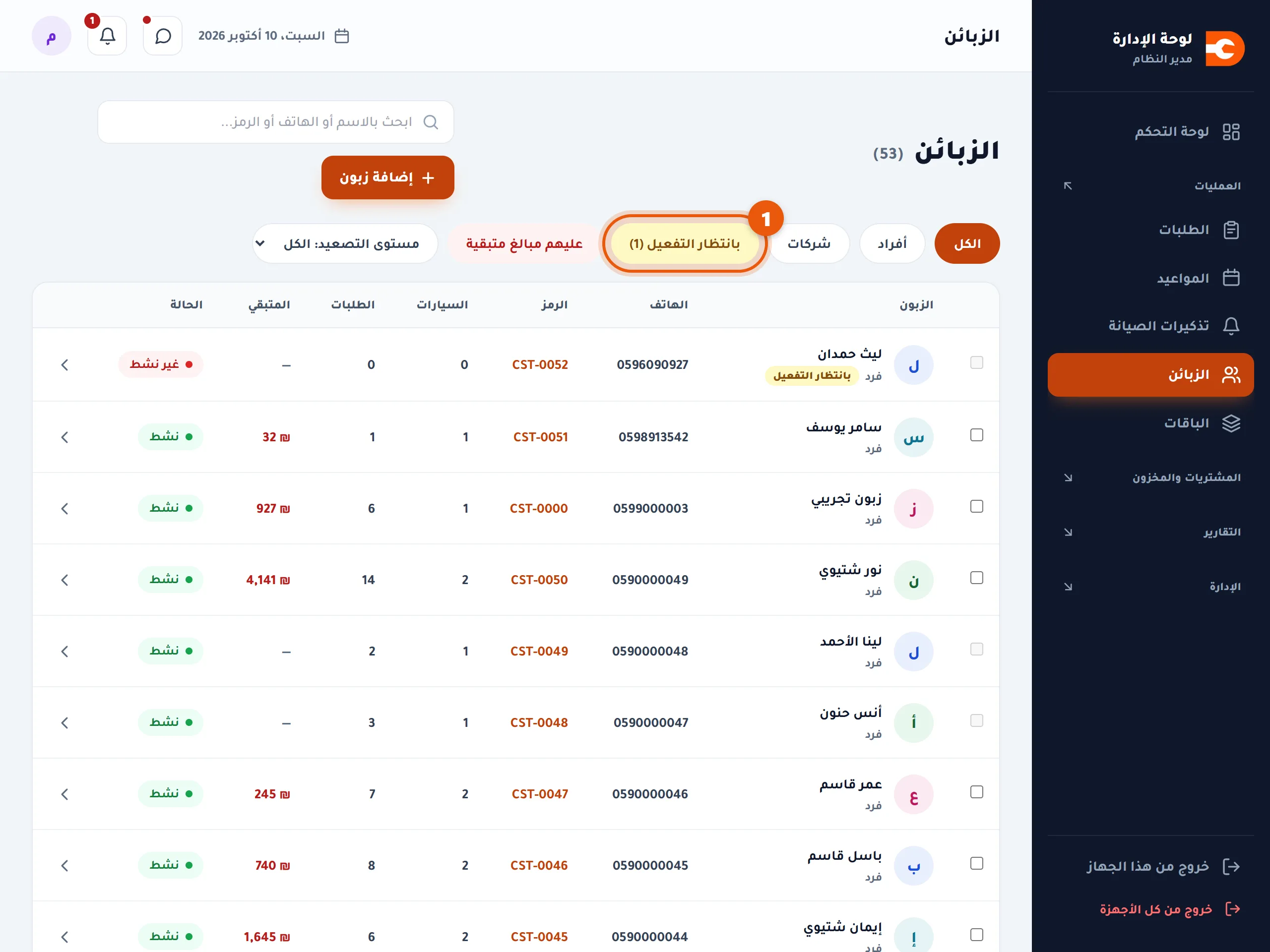Screen dimensions: 1270x952
Task: Open the chat messages icon
Action: (x=163, y=36)
